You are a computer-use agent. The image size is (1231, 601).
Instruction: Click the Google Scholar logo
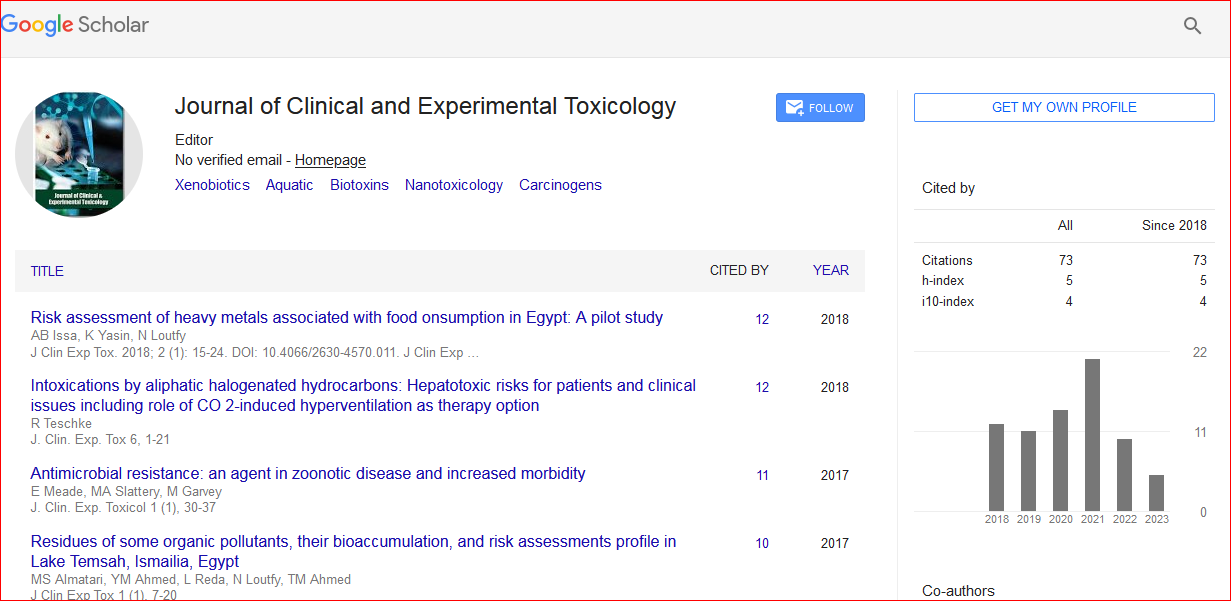coord(75,26)
